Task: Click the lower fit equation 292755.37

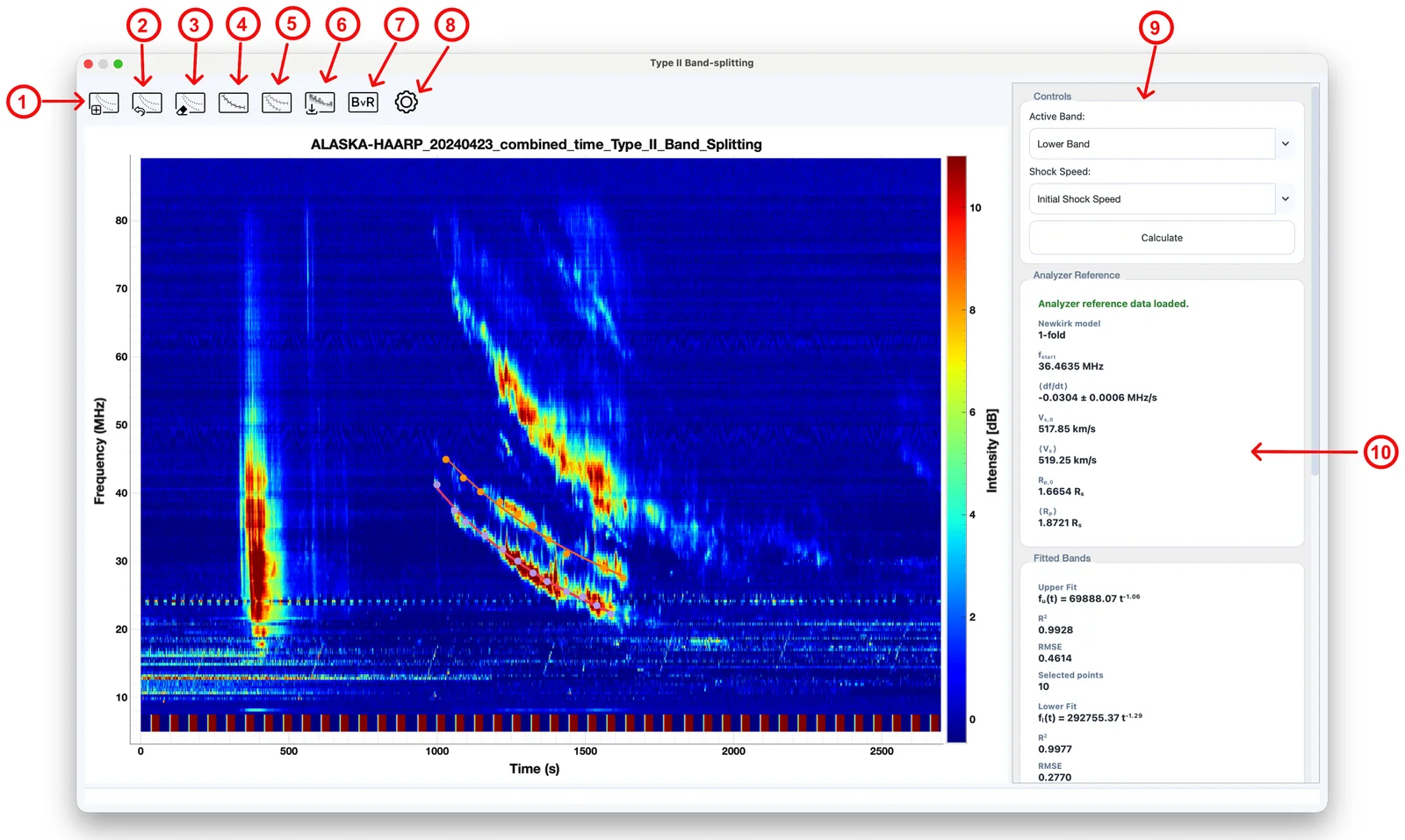Action: (x=1090, y=717)
